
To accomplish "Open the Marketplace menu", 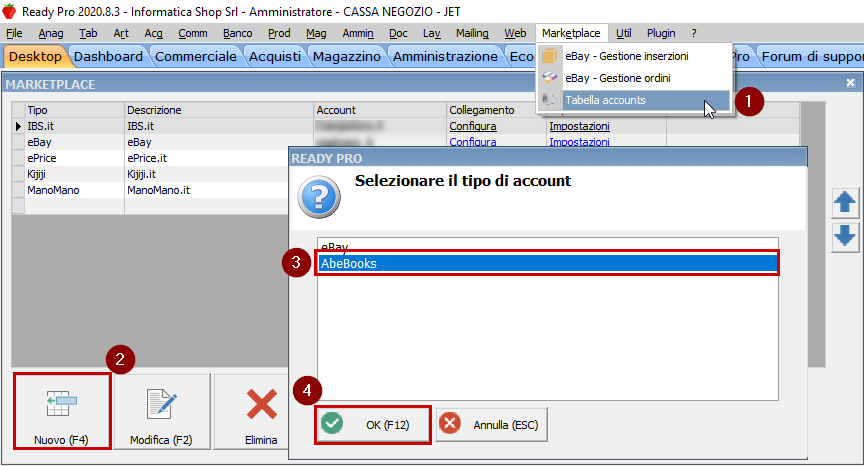I will pos(571,33).
